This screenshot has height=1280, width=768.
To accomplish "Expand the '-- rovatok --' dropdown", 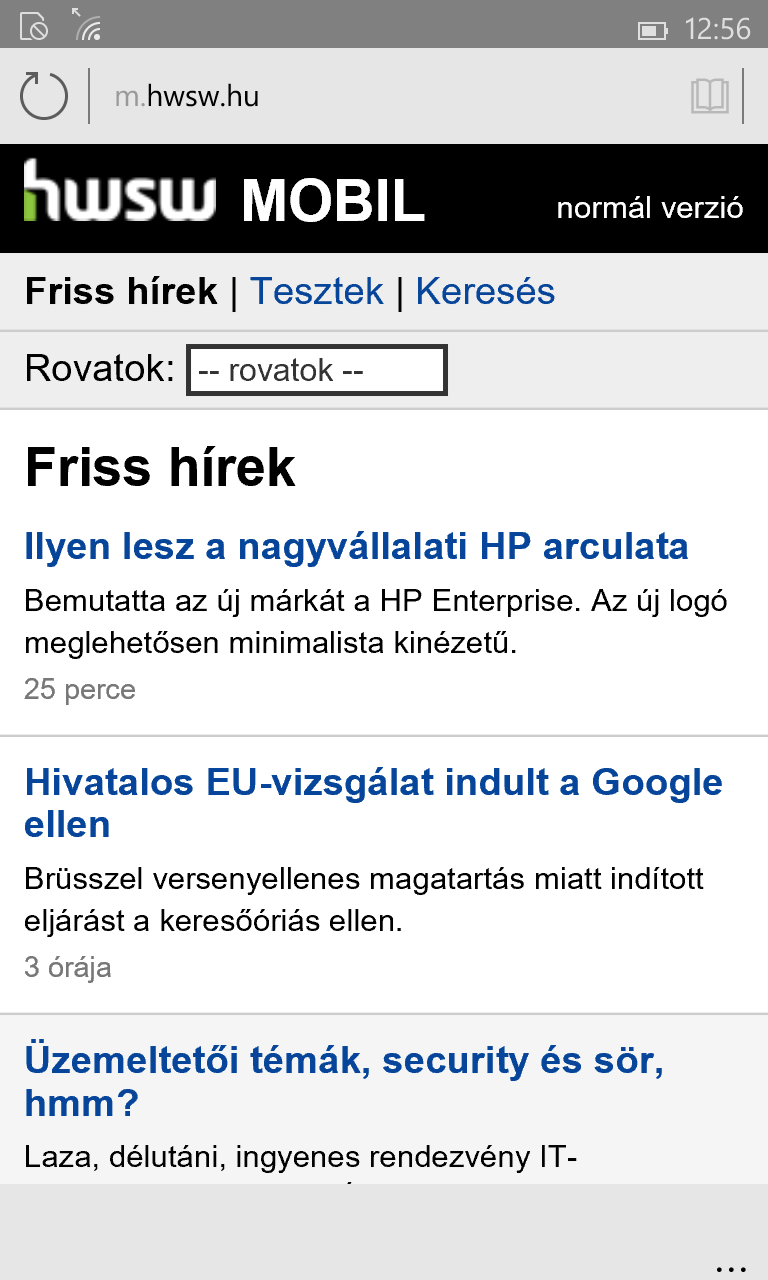I will (317, 370).
